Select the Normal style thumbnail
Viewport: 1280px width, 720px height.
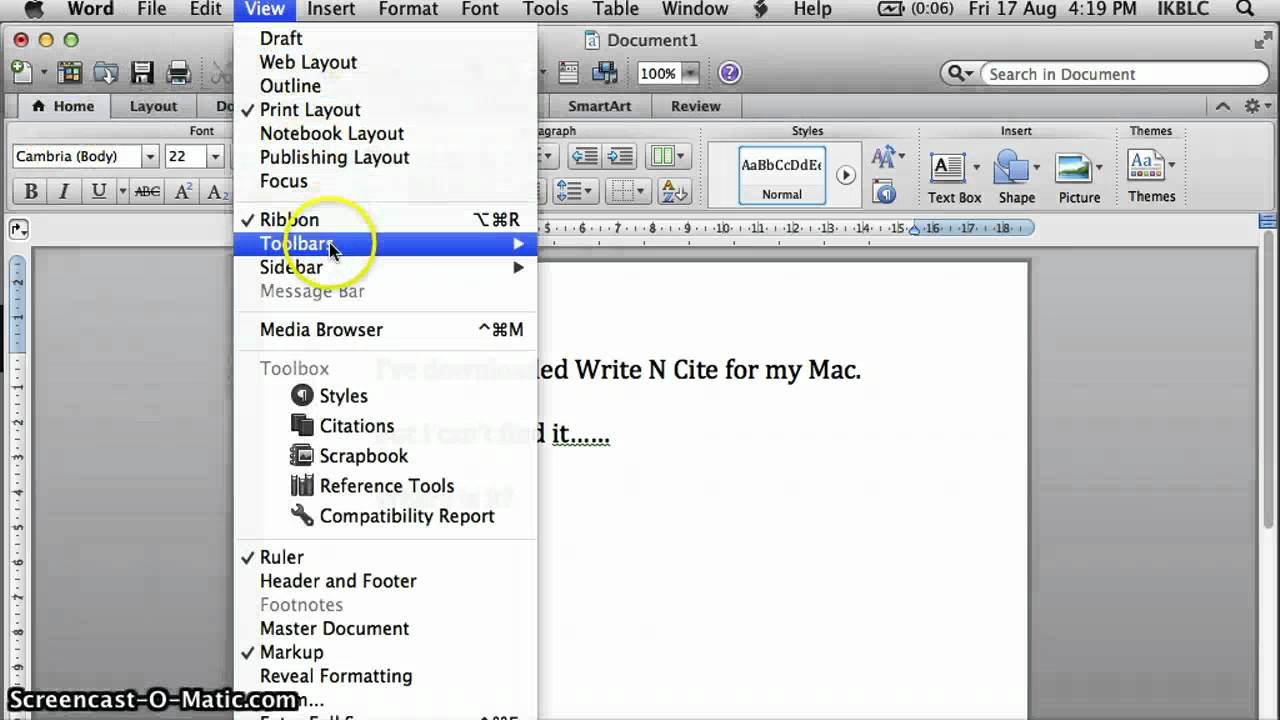pyautogui.click(x=782, y=175)
